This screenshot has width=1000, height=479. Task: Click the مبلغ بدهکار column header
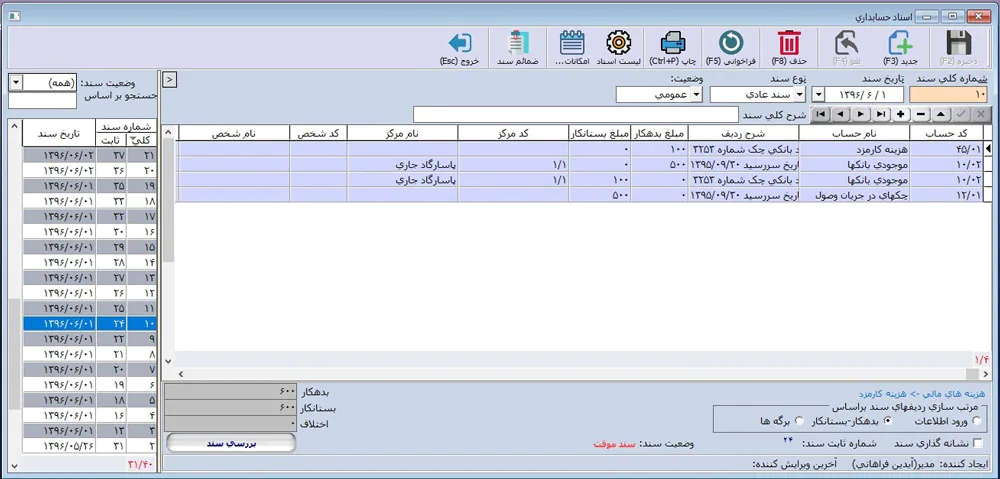click(x=660, y=132)
